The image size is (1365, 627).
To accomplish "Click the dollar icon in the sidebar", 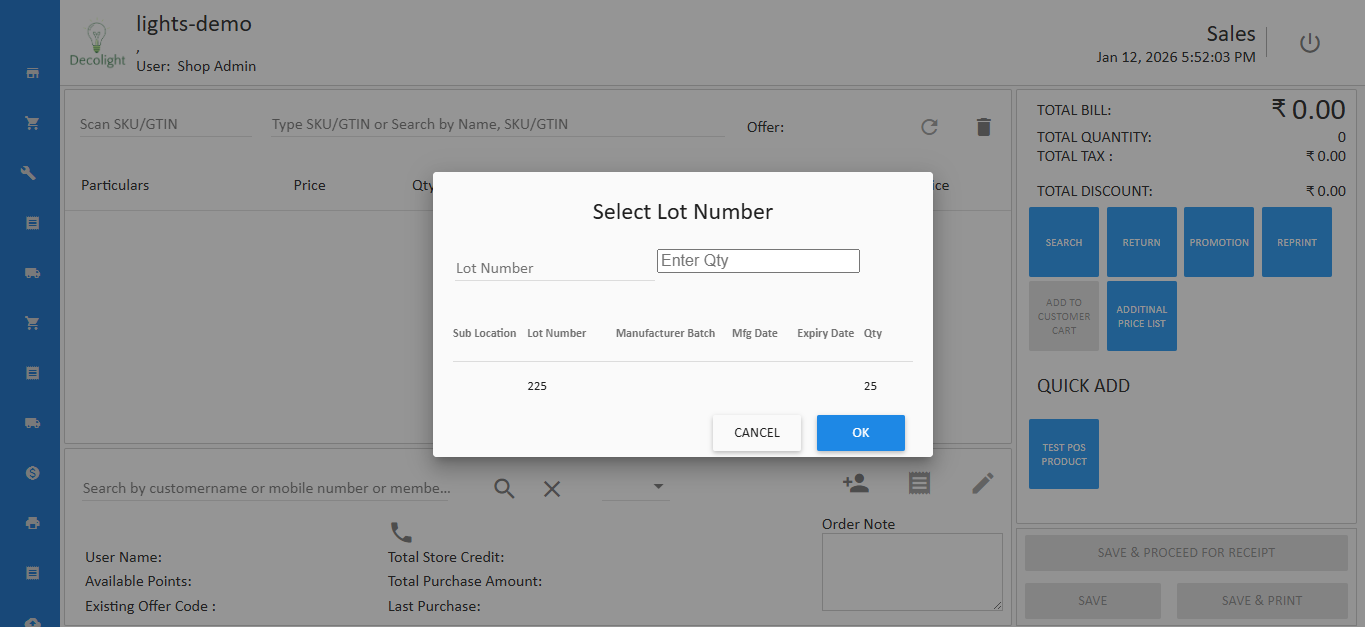I will pos(31,472).
